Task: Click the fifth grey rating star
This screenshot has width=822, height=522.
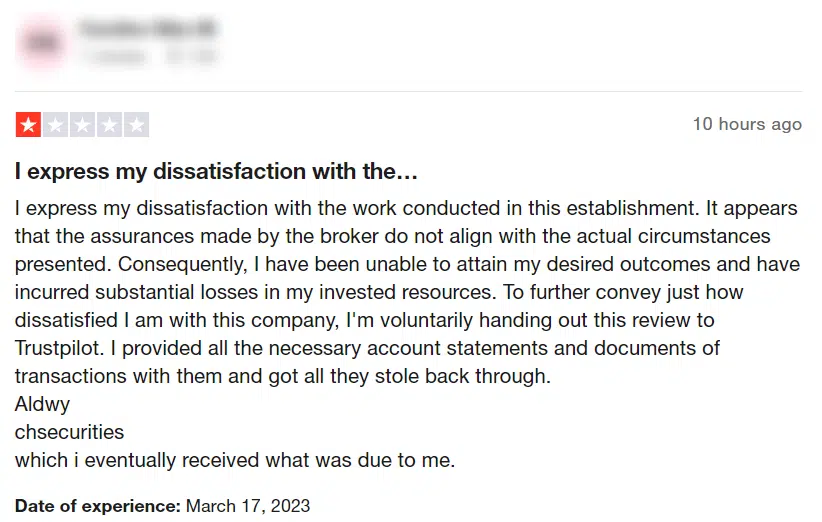Action: click(x=136, y=125)
